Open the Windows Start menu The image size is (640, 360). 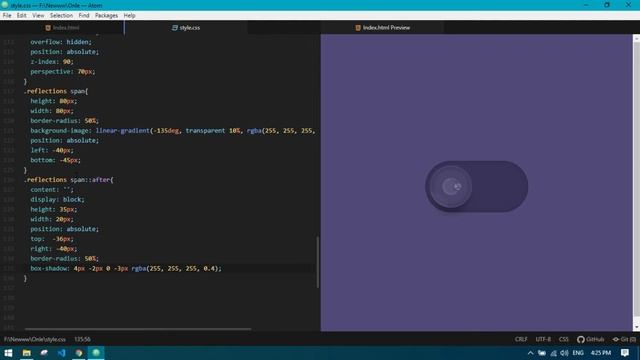(x=8, y=353)
